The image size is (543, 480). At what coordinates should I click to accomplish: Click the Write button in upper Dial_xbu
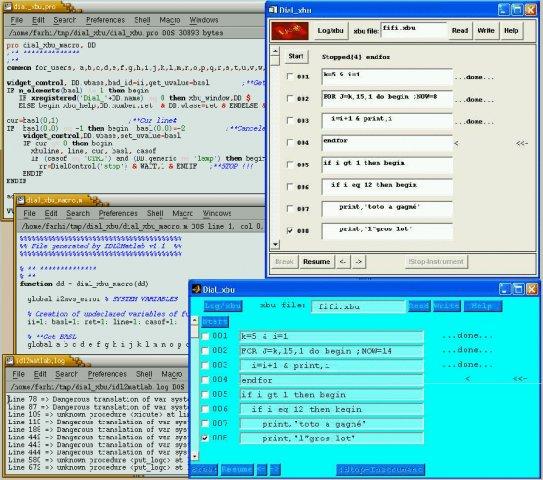click(x=486, y=31)
